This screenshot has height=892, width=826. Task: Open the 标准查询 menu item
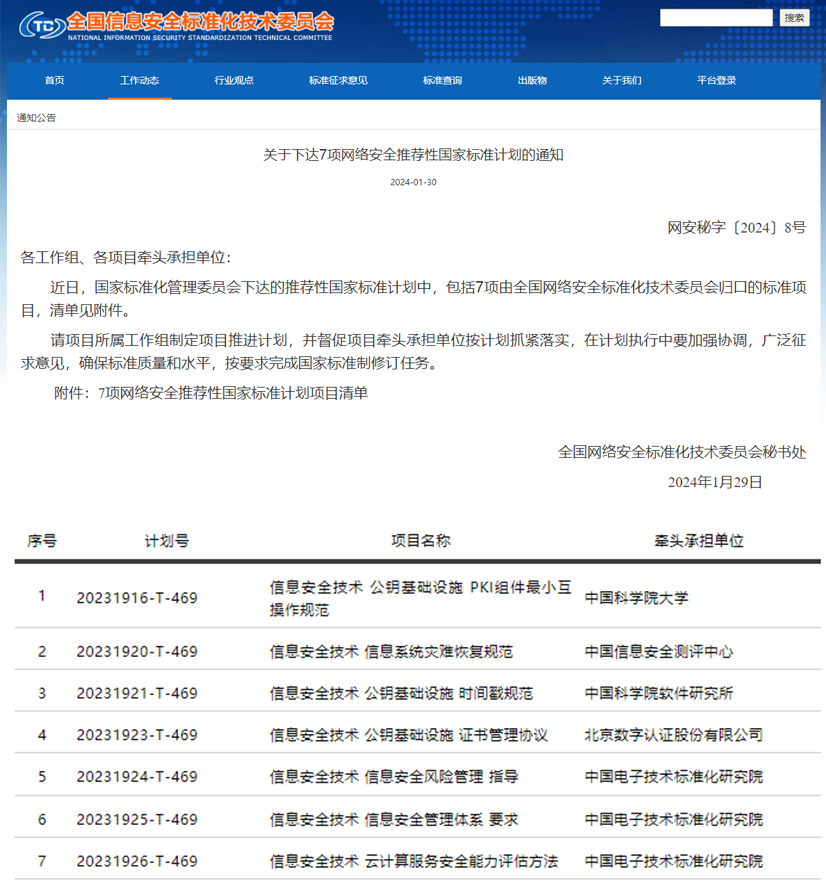(x=442, y=80)
